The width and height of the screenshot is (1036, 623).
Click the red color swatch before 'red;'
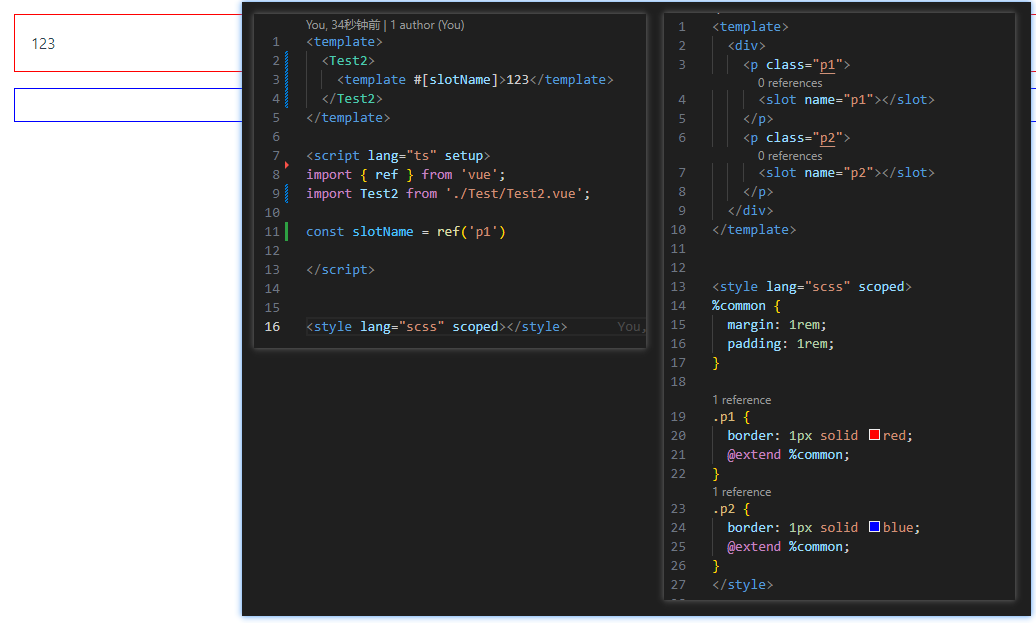click(x=874, y=435)
